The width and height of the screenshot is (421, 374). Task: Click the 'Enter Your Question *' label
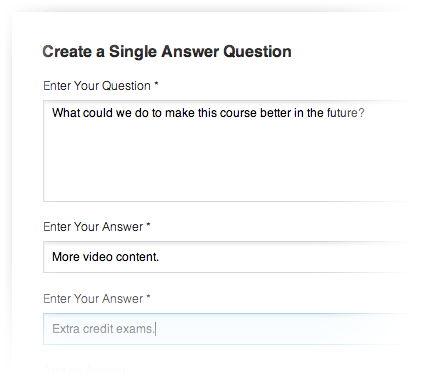point(101,86)
